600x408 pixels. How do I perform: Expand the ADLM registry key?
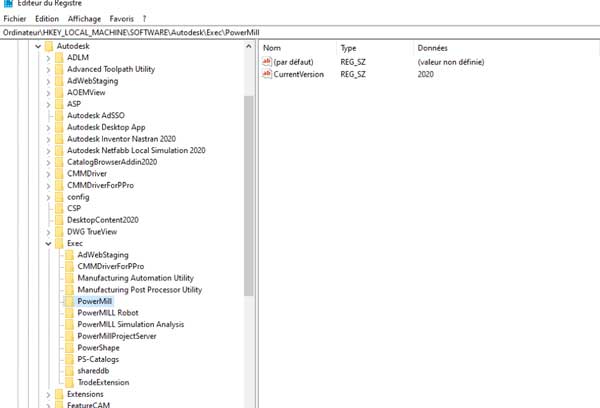point(47,58)
